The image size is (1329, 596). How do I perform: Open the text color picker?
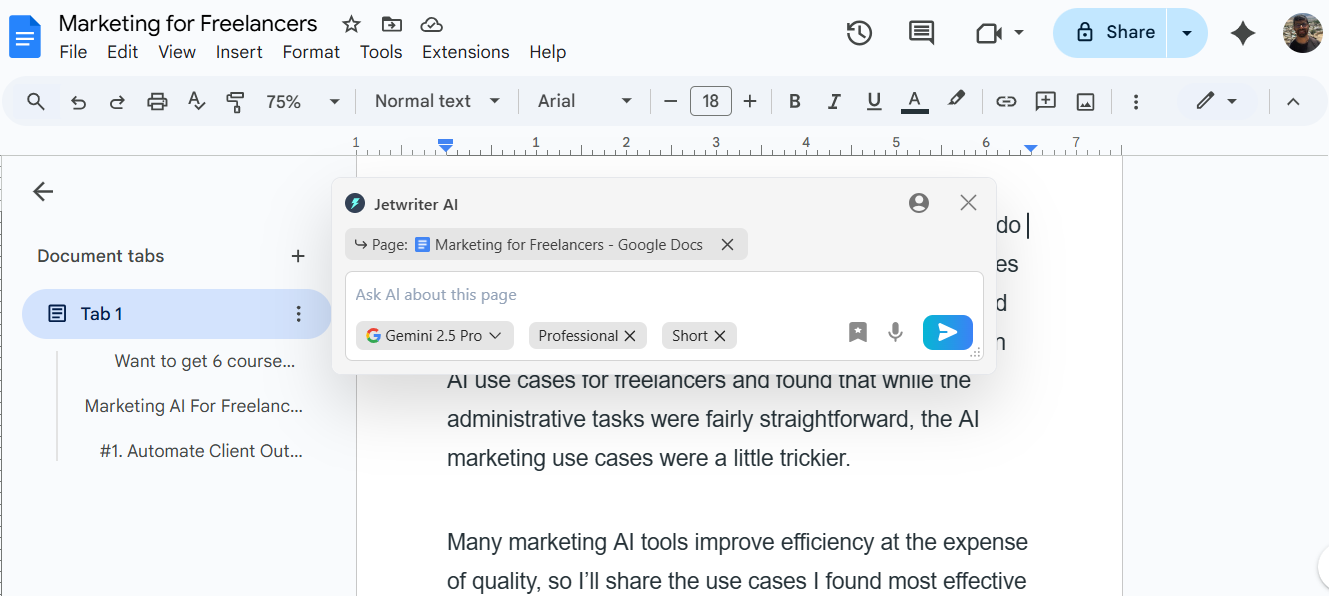click(914, 101)
